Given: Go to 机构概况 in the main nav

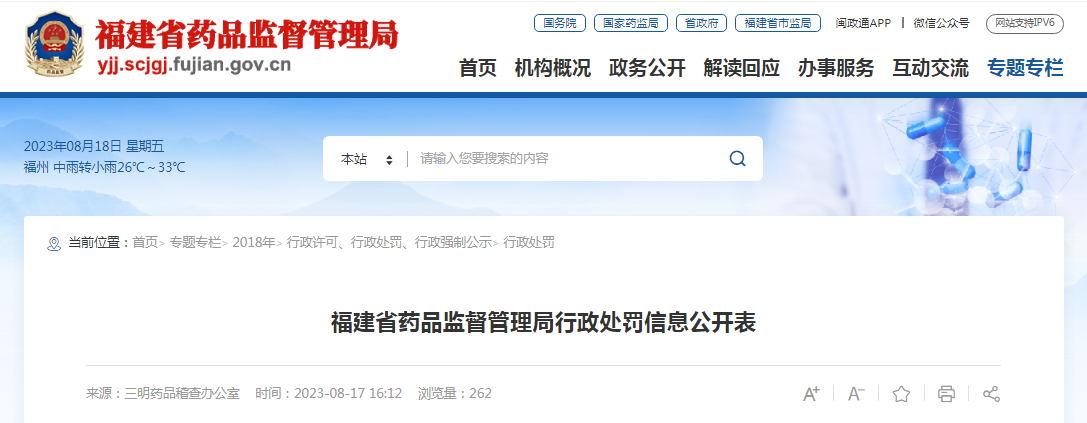Looking at the screenshot, I should (x=553, y=68).
